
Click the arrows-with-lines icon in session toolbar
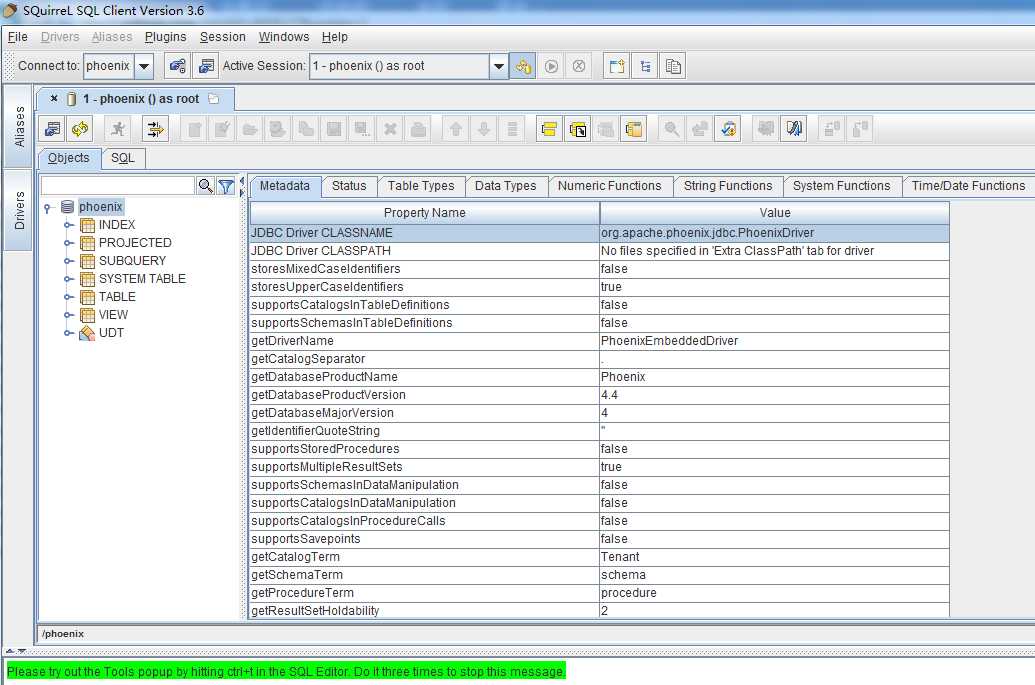click(x=155, y=129)
